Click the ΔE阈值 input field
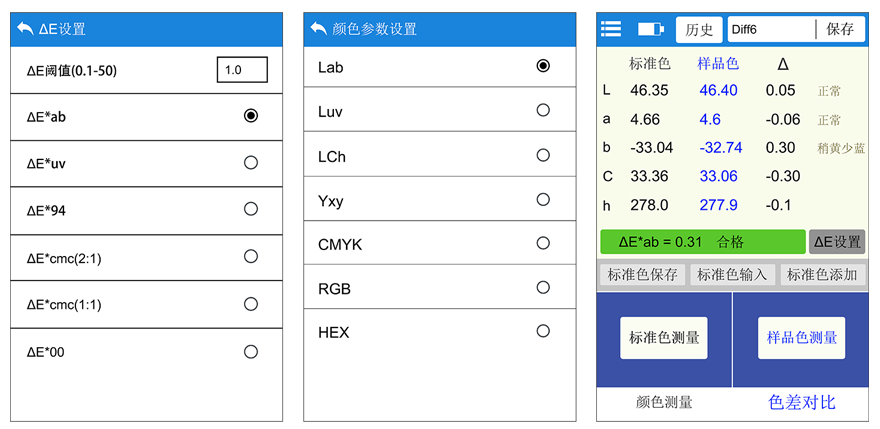The height and width of the screenshot is (429, 880). (242, 70)
